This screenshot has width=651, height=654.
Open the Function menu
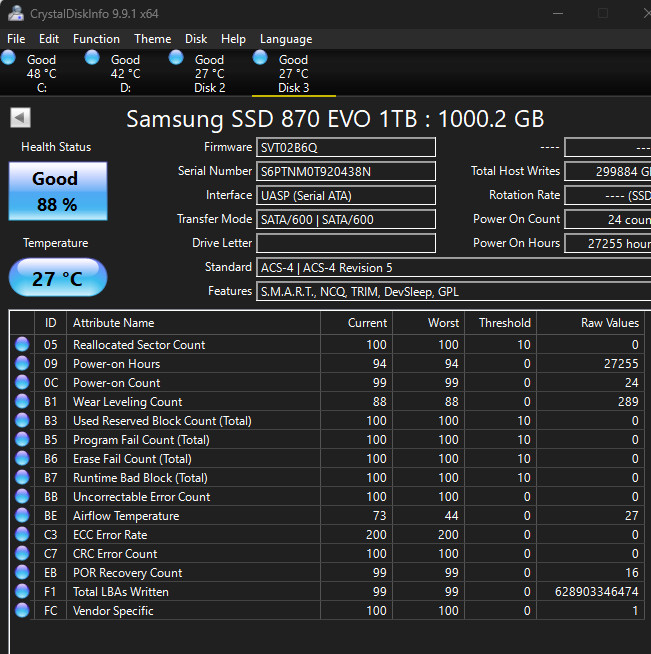click(x=96, y=39)
